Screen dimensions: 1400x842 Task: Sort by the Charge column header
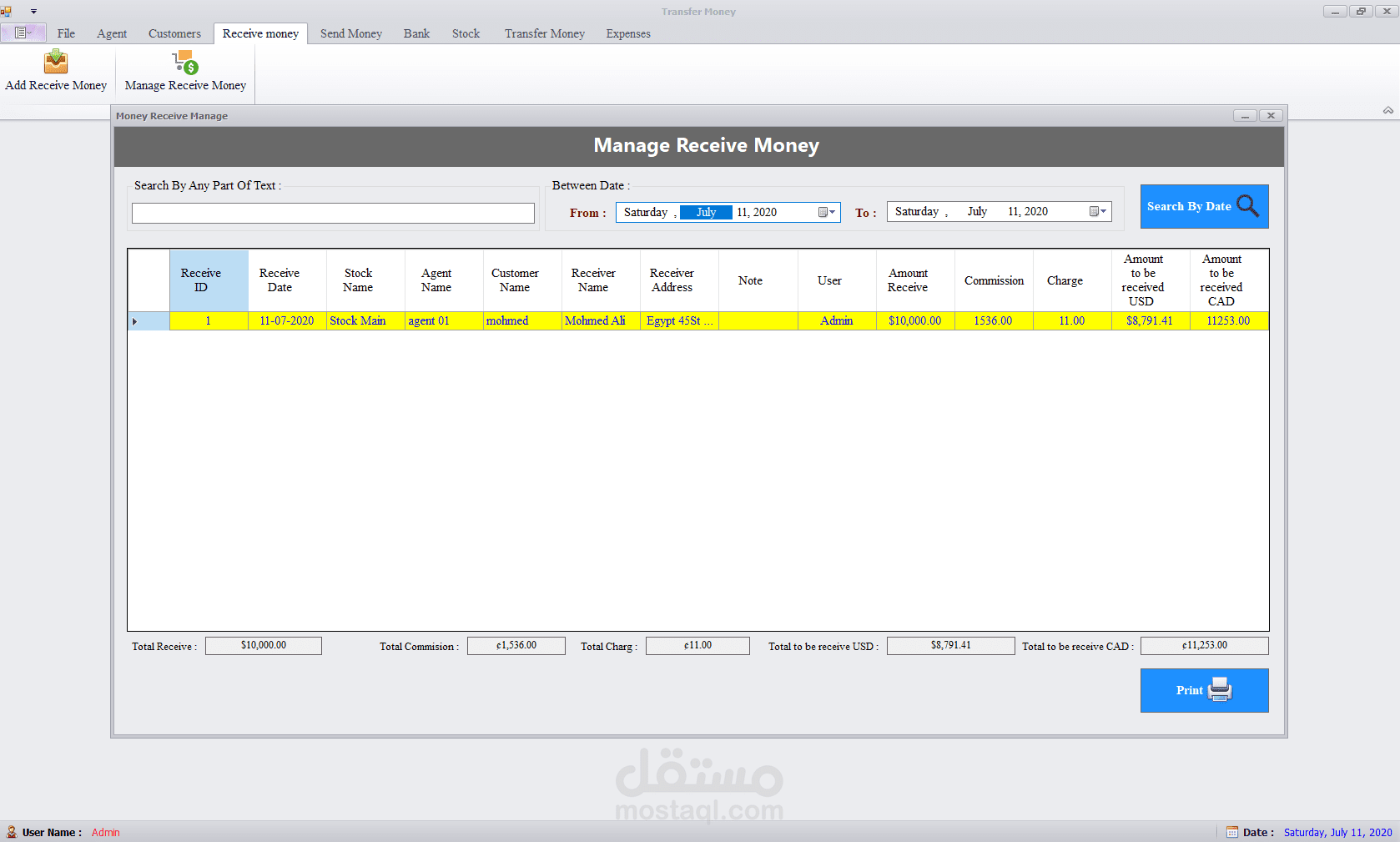(x=1072, y=280)
